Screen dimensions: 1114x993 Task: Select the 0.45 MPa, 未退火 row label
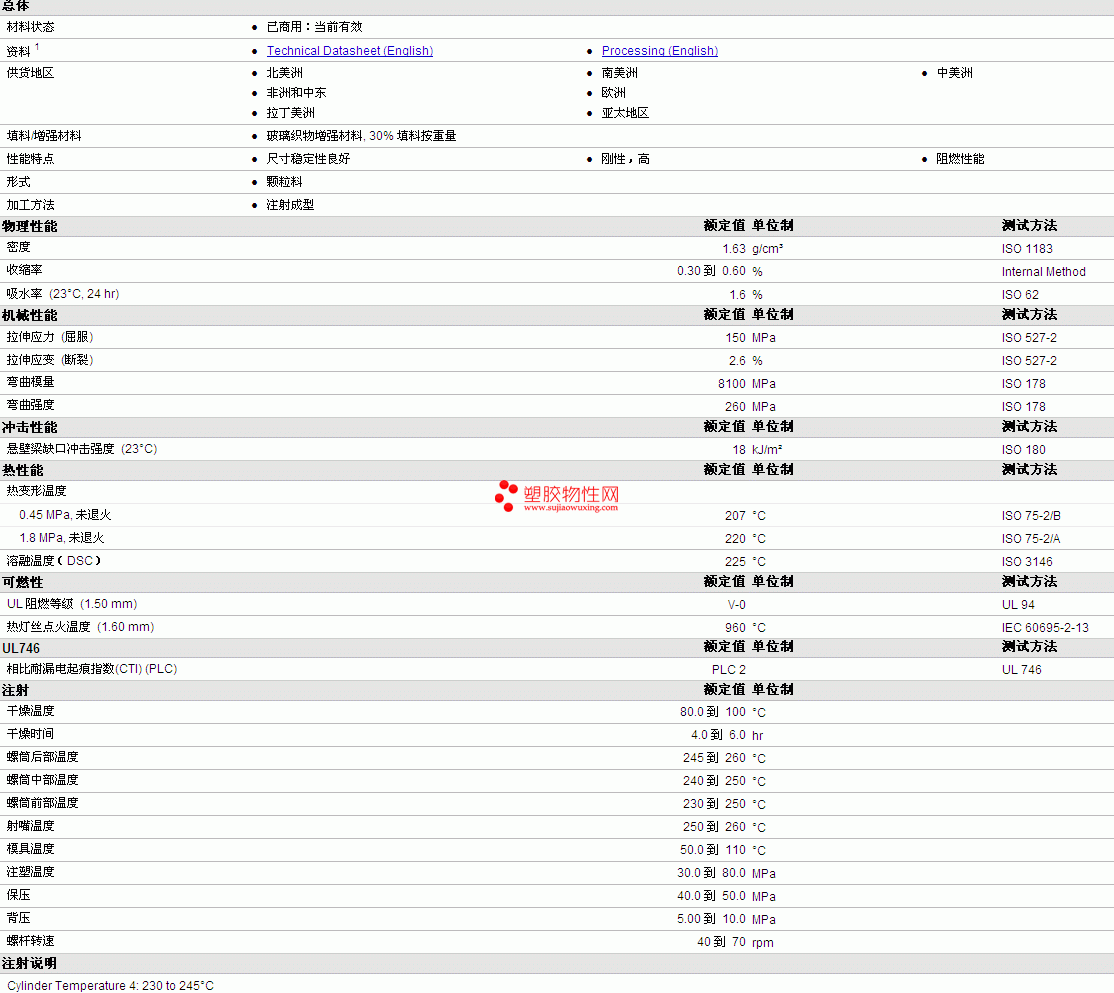click(65, 515)
